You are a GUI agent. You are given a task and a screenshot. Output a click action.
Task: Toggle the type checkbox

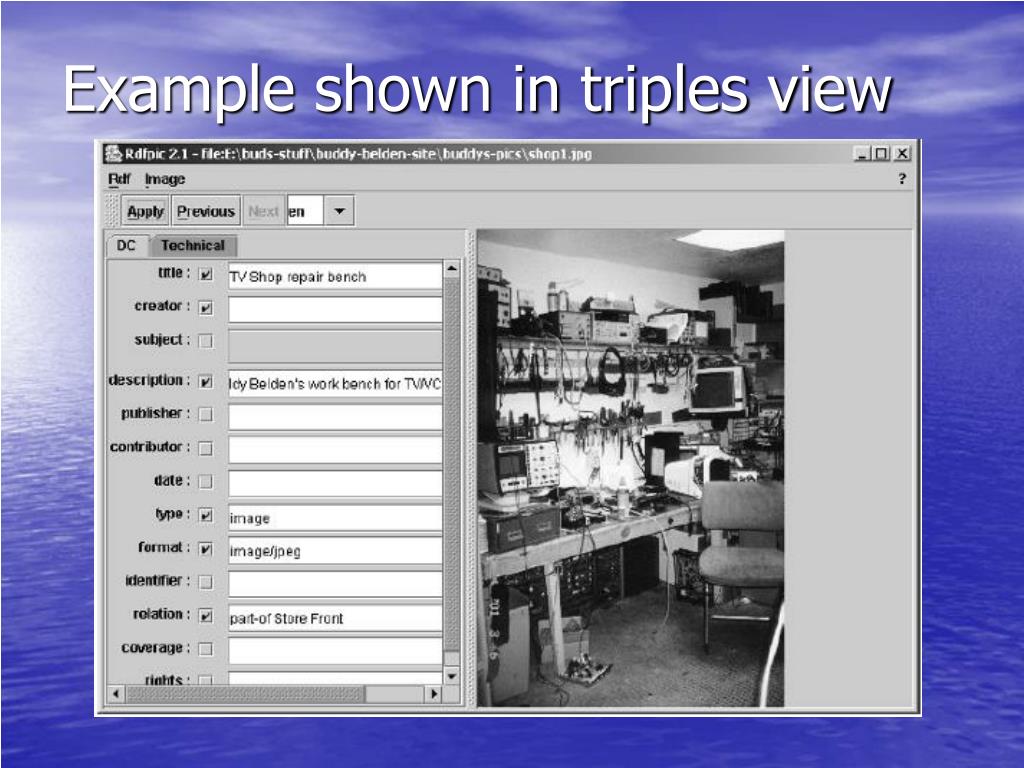(206, 516)
